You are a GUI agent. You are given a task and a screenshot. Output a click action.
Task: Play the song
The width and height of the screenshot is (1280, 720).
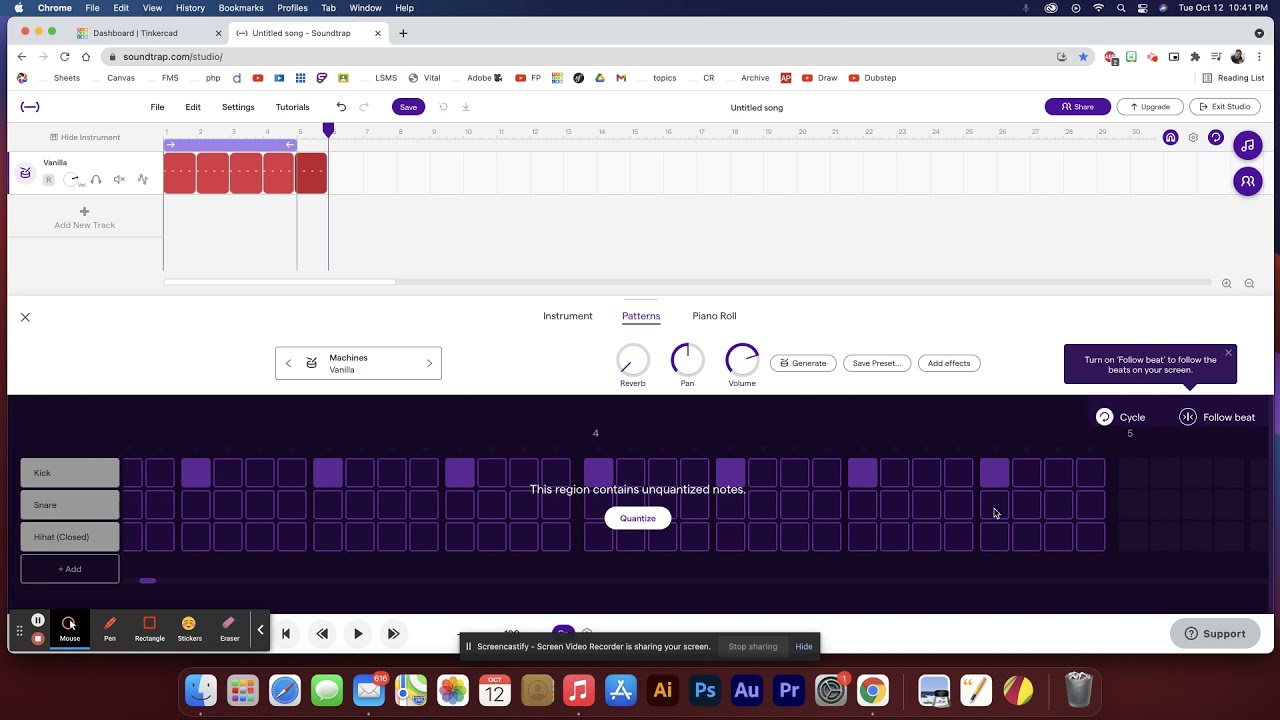[358, 633]
